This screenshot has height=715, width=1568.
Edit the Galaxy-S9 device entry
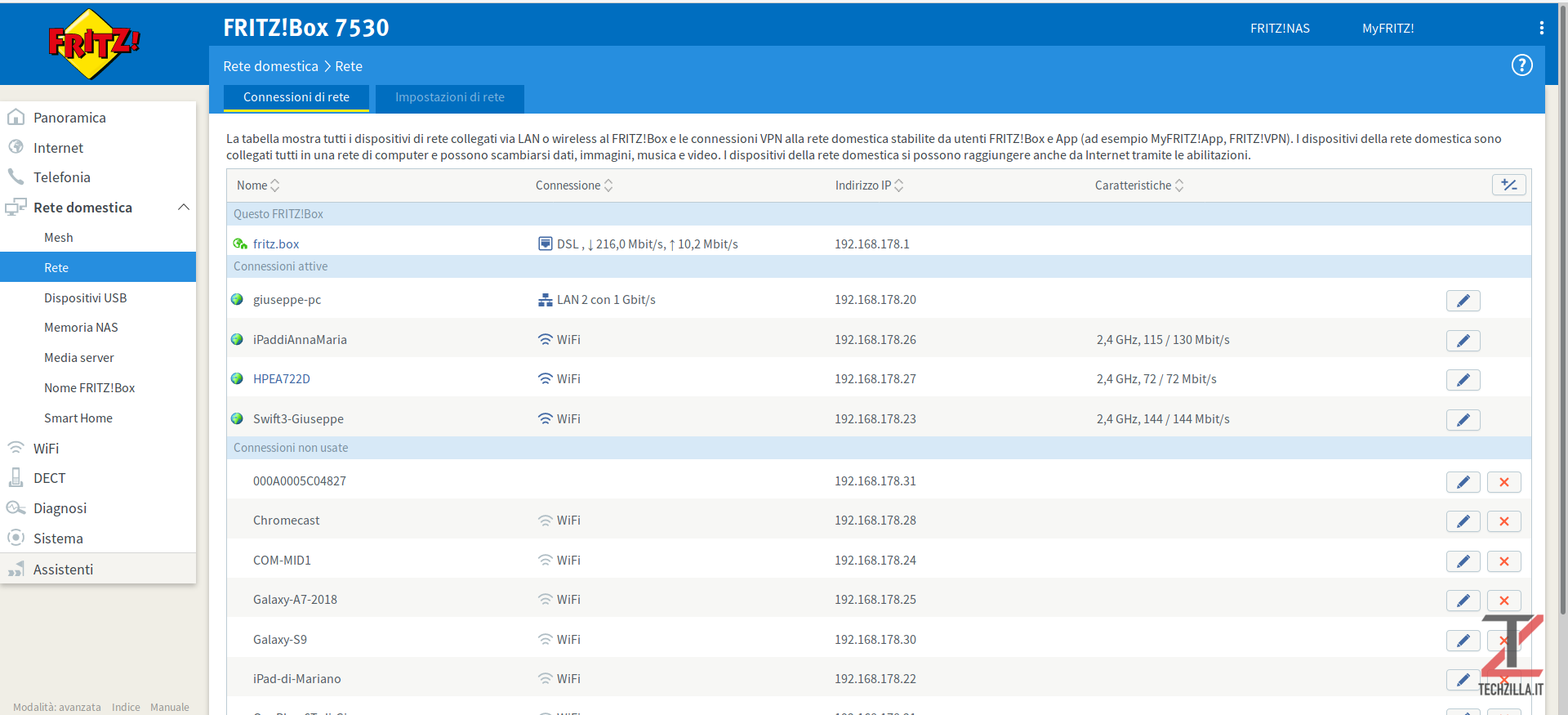pos(1463,641)
